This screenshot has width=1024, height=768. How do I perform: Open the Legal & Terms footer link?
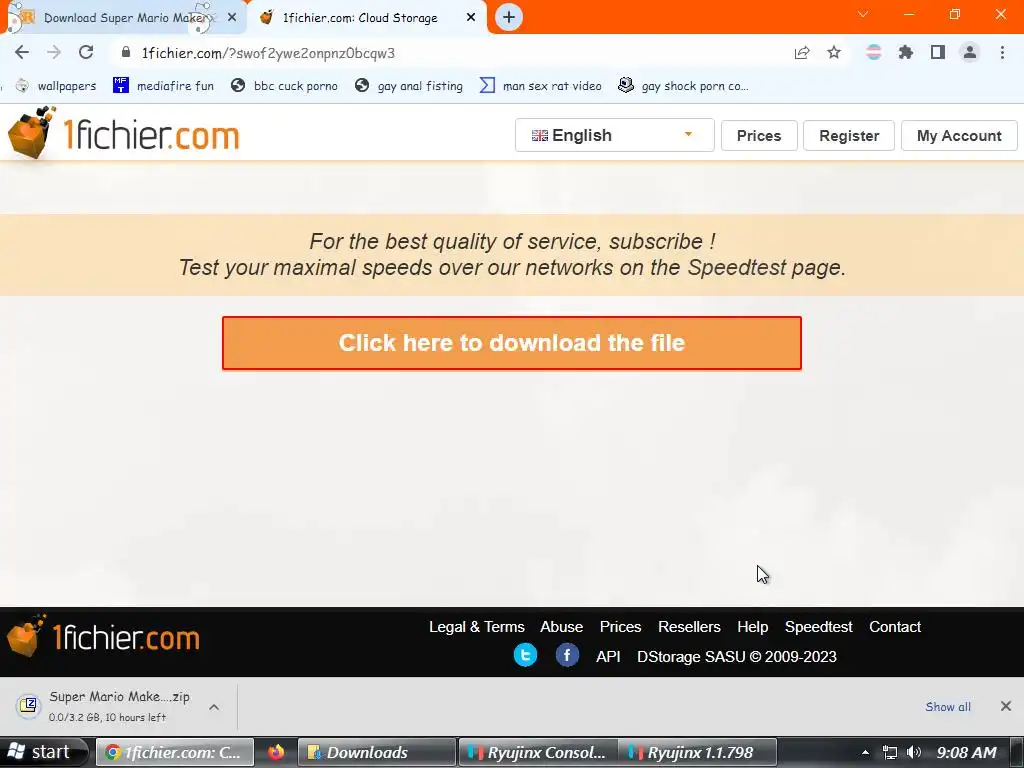coord(477,627)
